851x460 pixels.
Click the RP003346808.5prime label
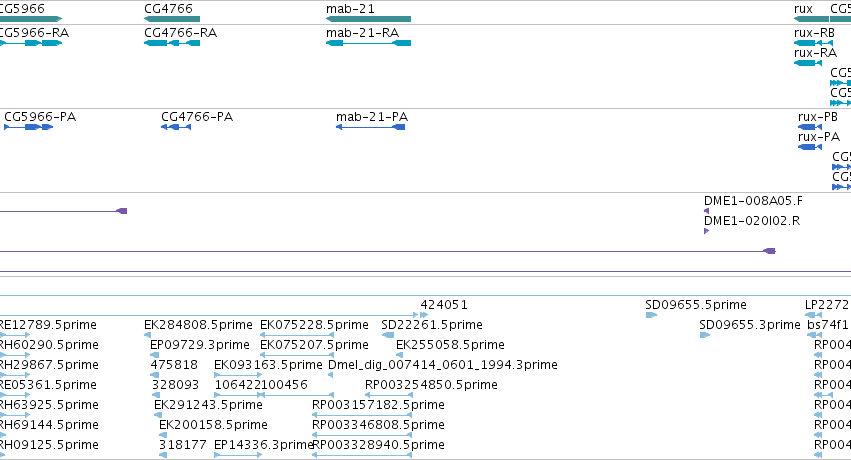pyautogui.click(x=378, y=425)
